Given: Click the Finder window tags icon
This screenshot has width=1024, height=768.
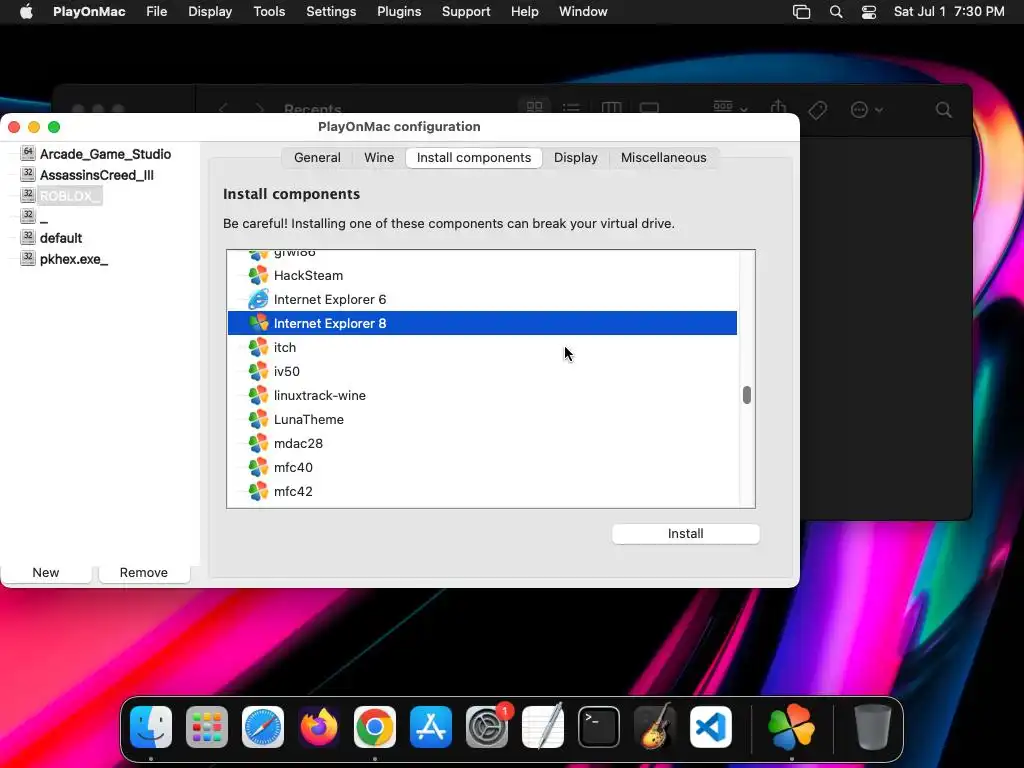Looking at the screenshot, I should tap(818, 110).
